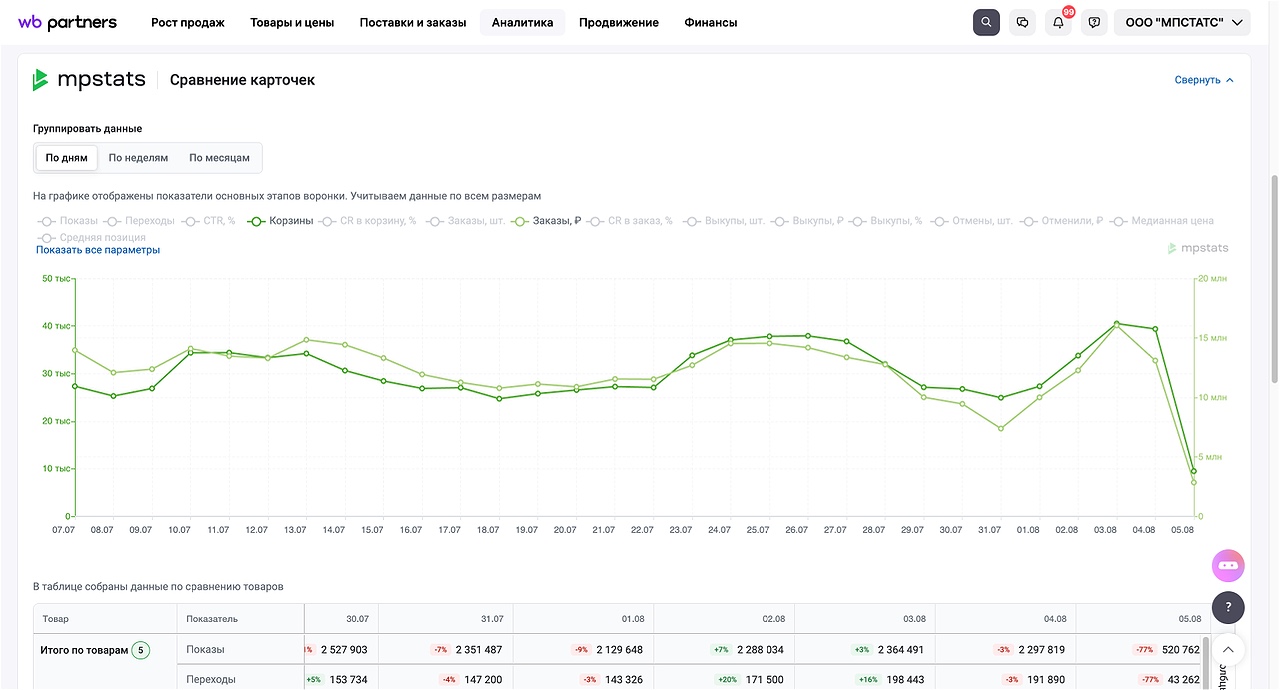Switch grouping to По месяцам

[x=218, y=158]
